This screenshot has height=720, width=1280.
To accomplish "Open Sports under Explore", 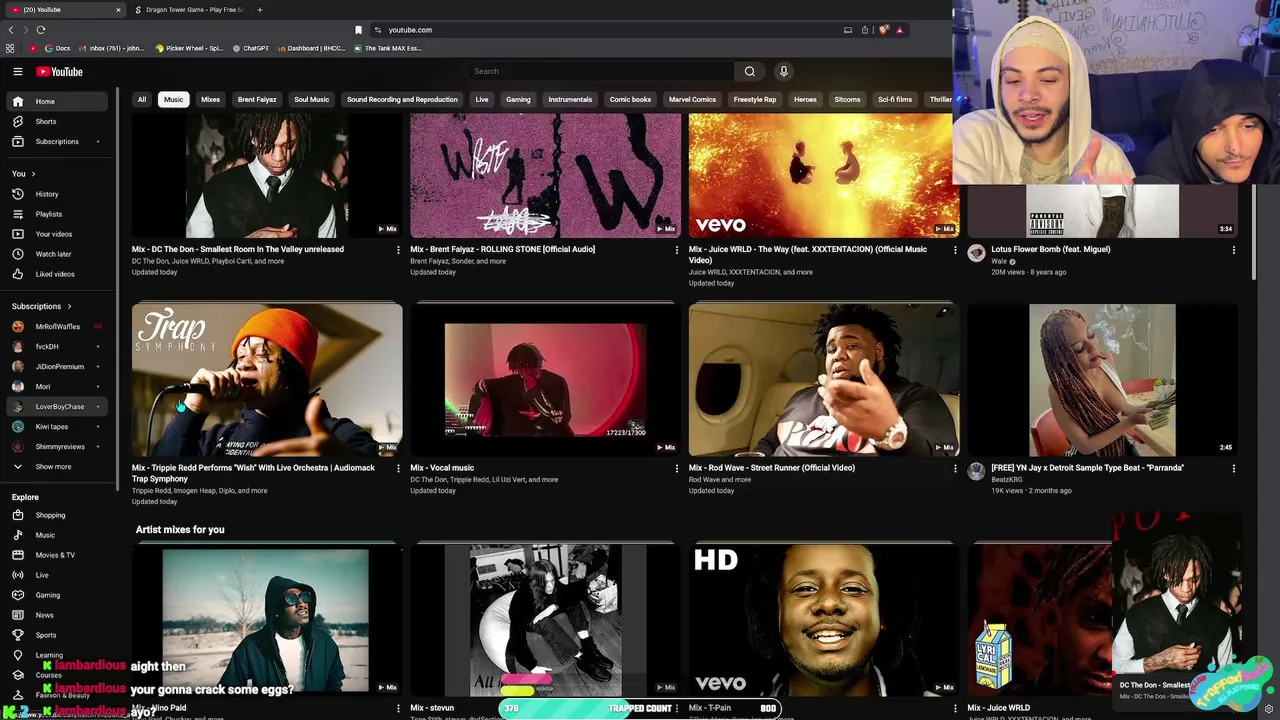I will click(x=57, y=635).
